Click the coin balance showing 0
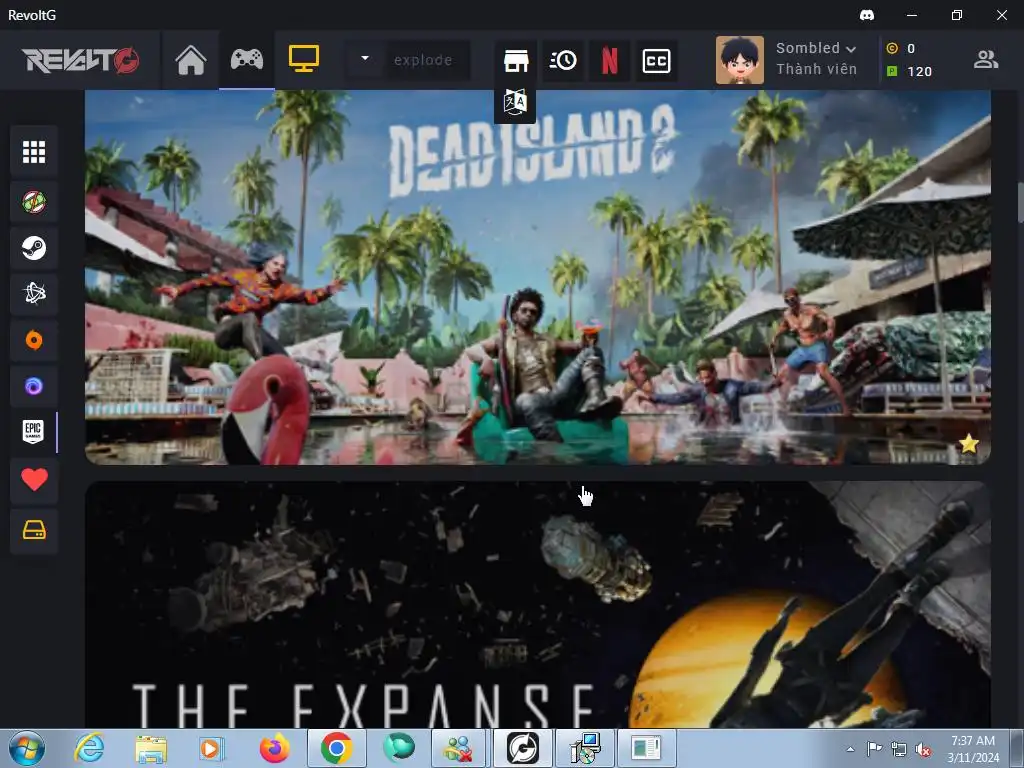 coord(901,48)
